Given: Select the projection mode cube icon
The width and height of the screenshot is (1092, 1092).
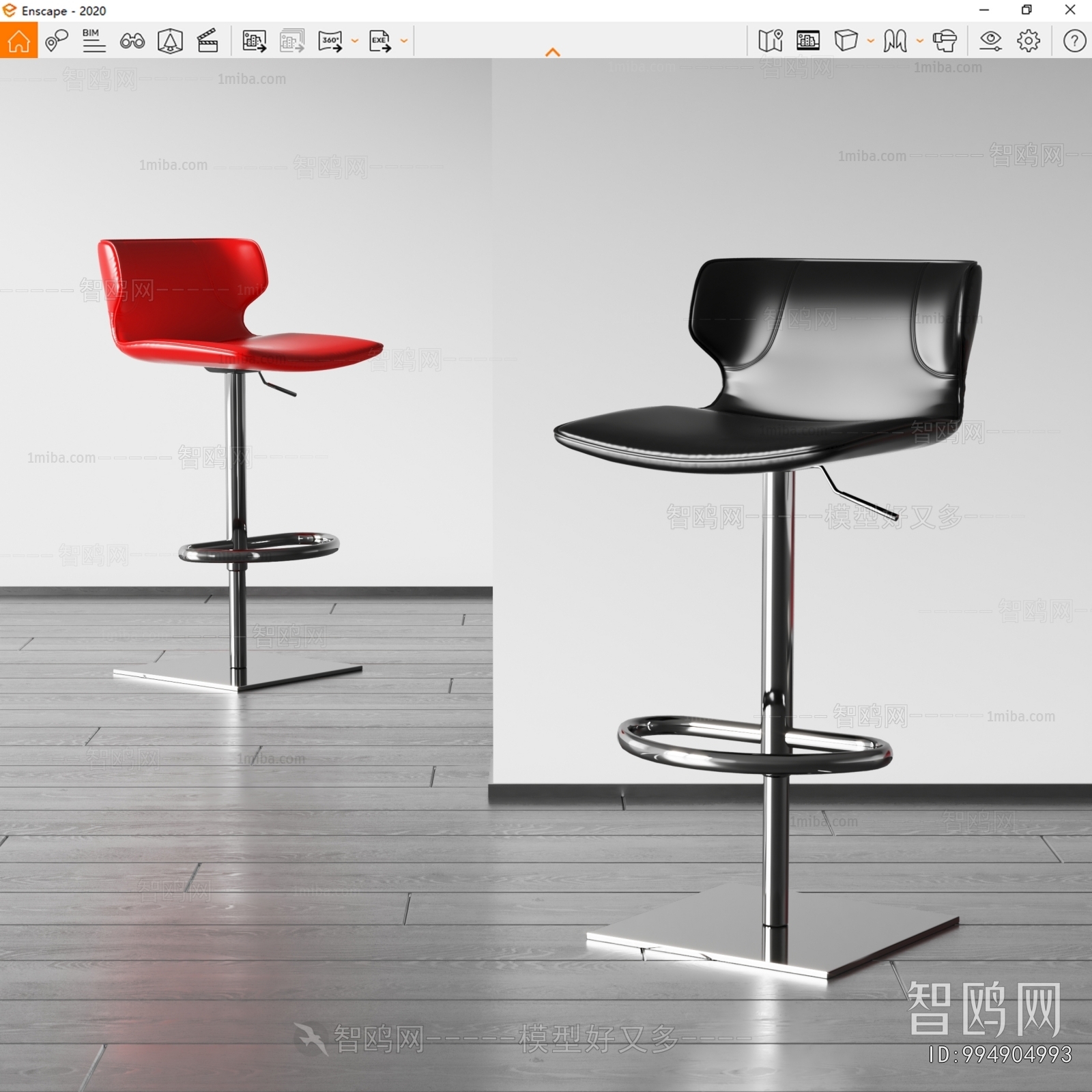Looking at the screenshot, I should click(x=846, y=41).
